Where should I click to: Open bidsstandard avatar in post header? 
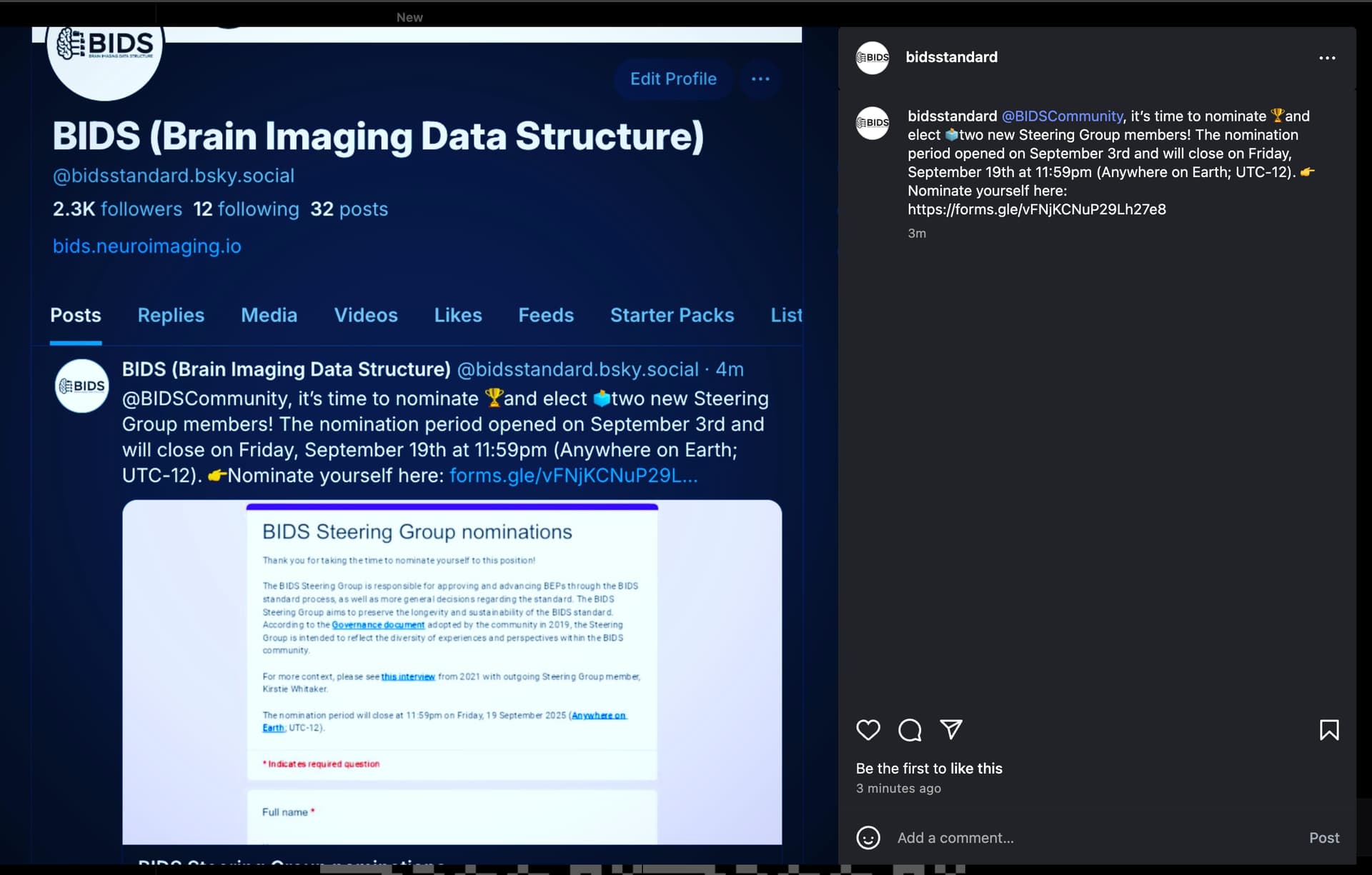pyautogui.click(x=873, y=57)
